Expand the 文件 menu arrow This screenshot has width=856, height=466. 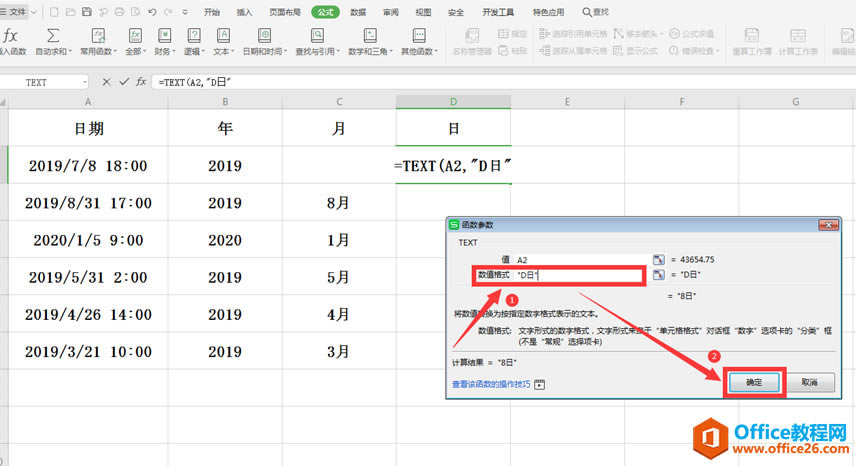tap(34, 12)
